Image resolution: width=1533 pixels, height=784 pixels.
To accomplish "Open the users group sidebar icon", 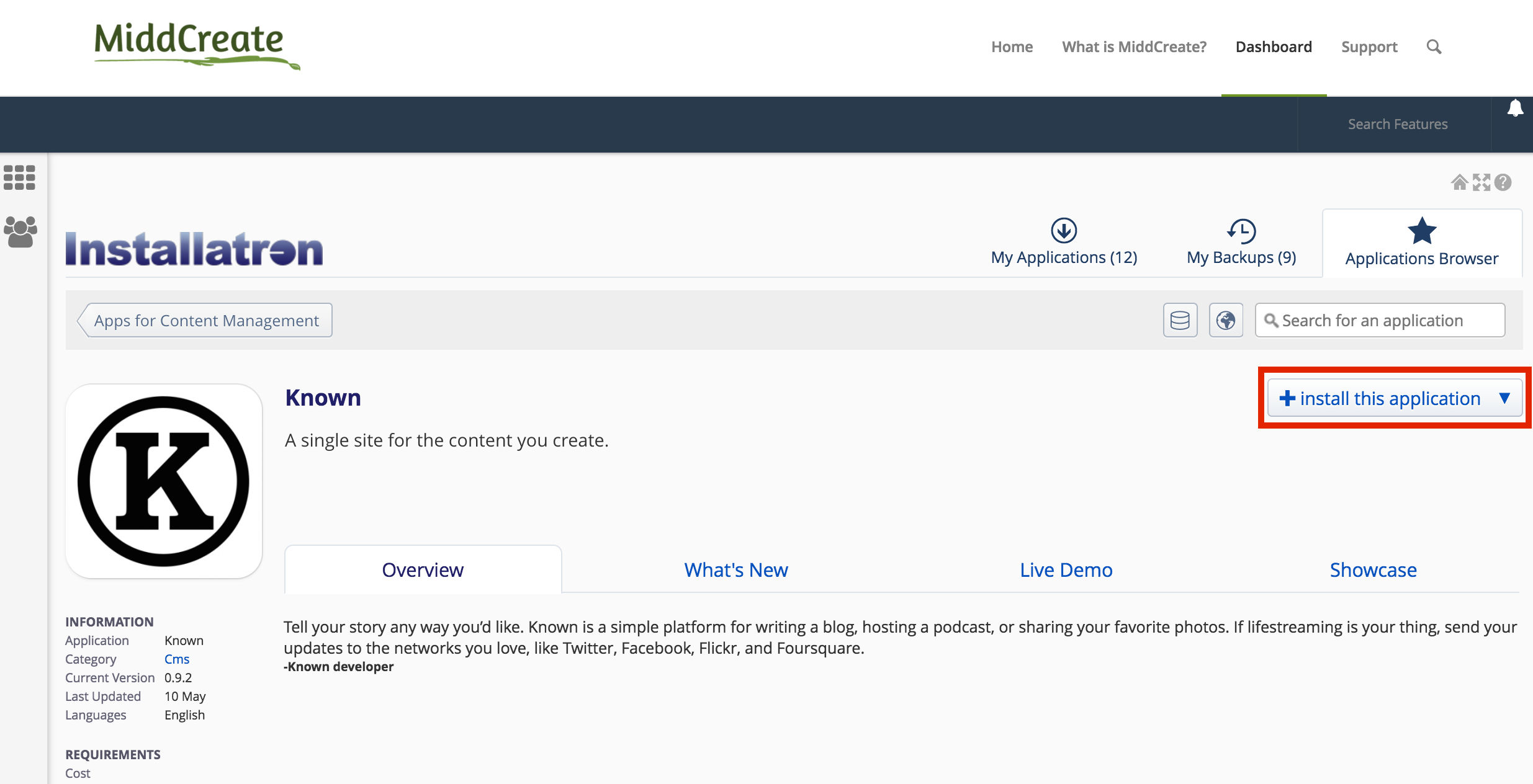I will pos(20,232).
